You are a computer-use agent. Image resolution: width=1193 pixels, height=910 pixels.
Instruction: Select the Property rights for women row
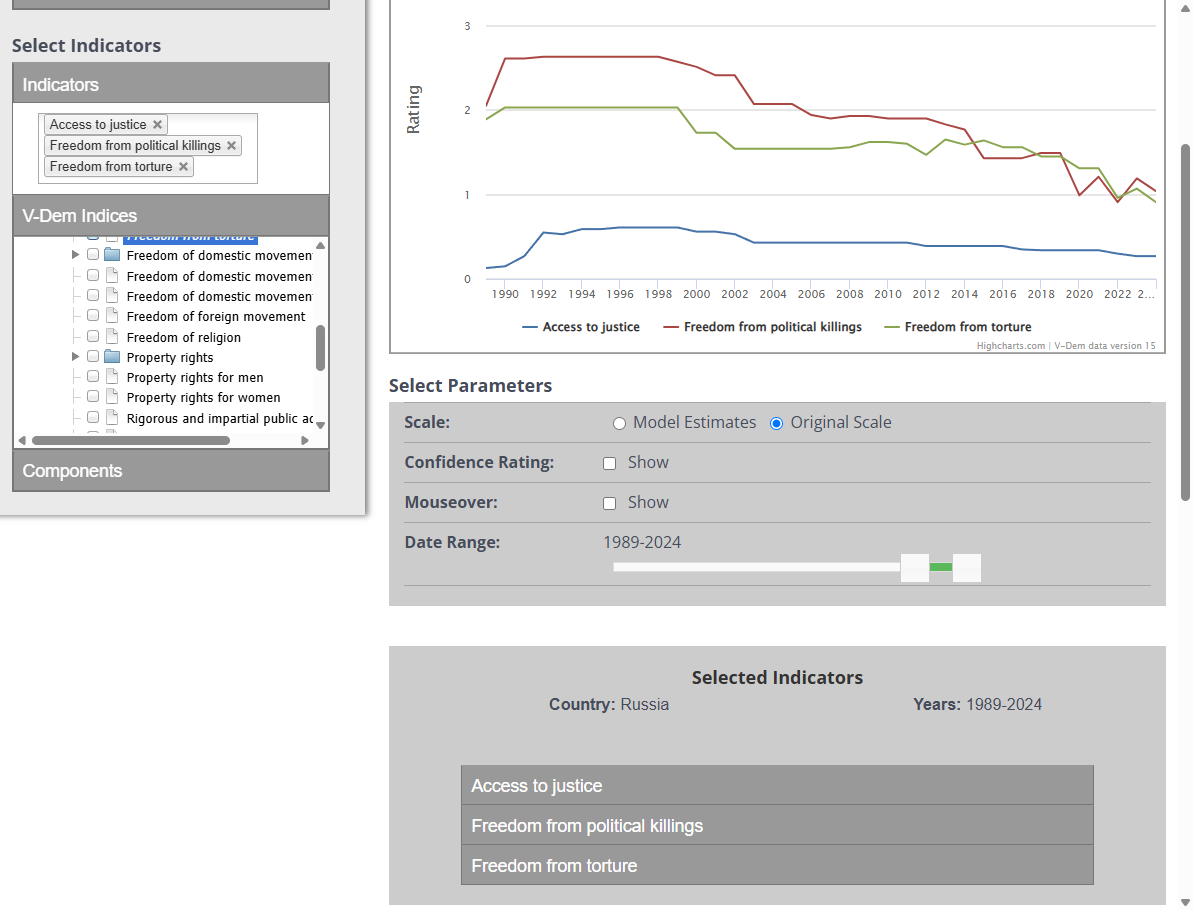click(203, 398)
